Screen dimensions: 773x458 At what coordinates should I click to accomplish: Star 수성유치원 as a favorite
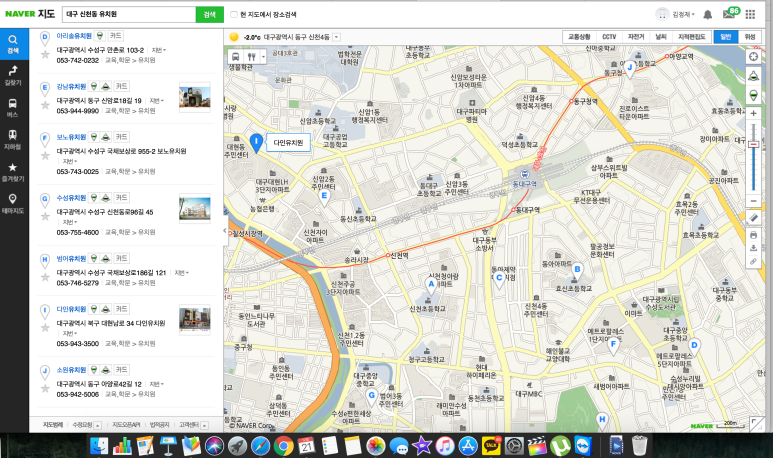pos(45,216)
